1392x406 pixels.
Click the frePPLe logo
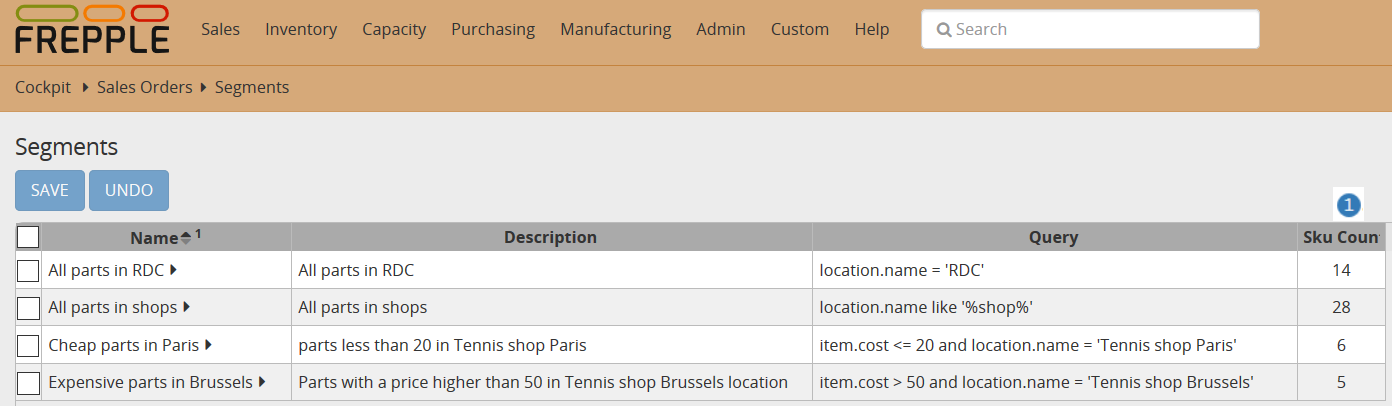coord(92,29)
